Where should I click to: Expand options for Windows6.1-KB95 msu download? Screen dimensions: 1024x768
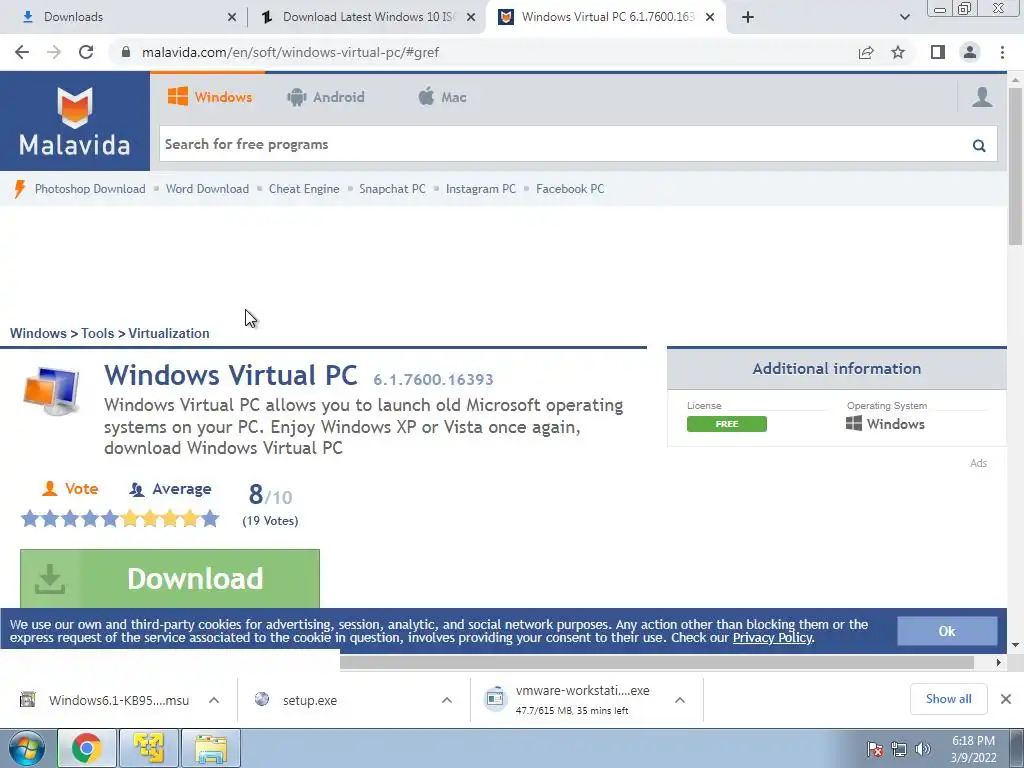pyautogui.click(x=214, y=700)
